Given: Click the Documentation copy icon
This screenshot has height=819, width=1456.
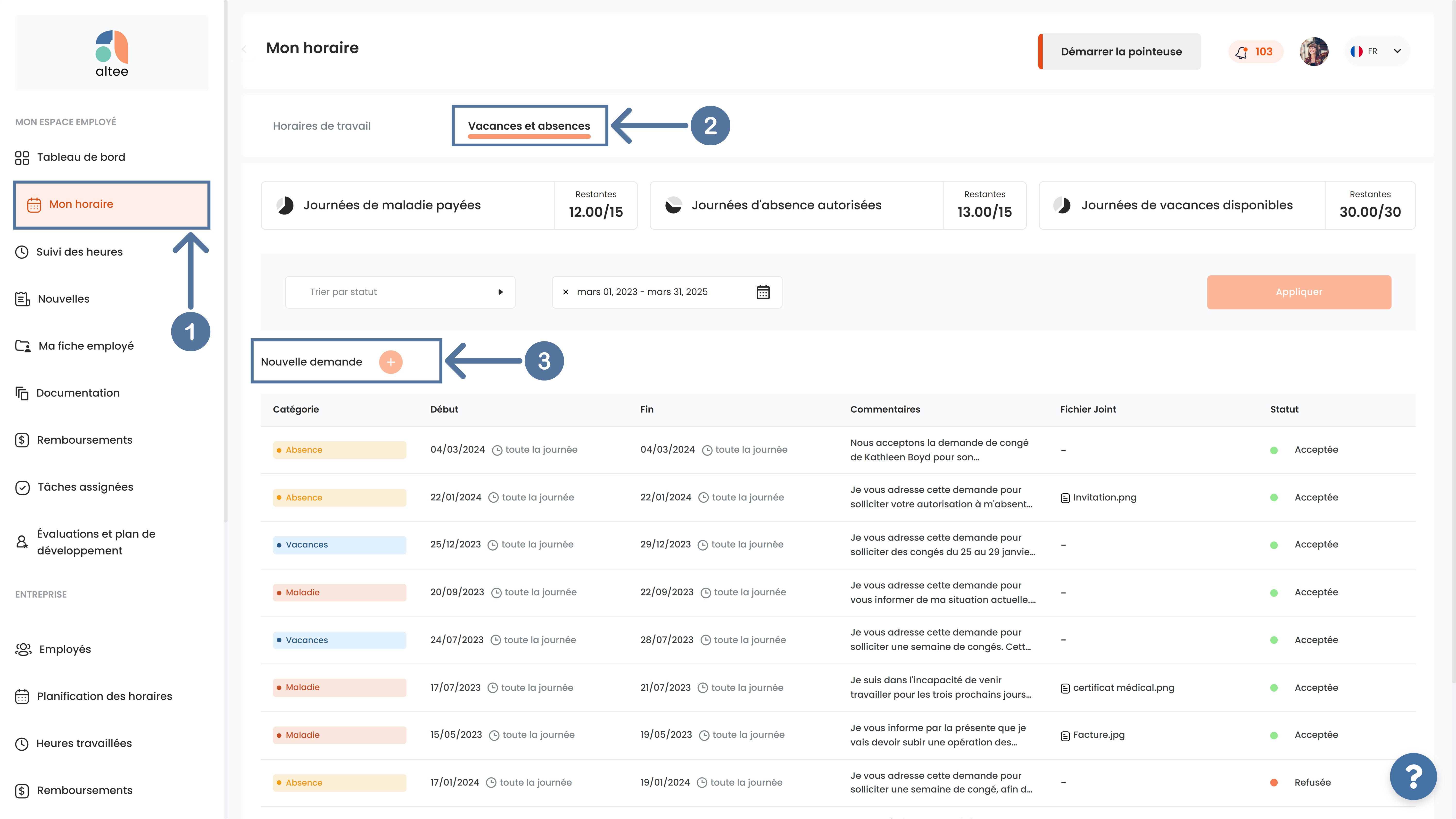Looking at the screenshot, I should (22, 393).
